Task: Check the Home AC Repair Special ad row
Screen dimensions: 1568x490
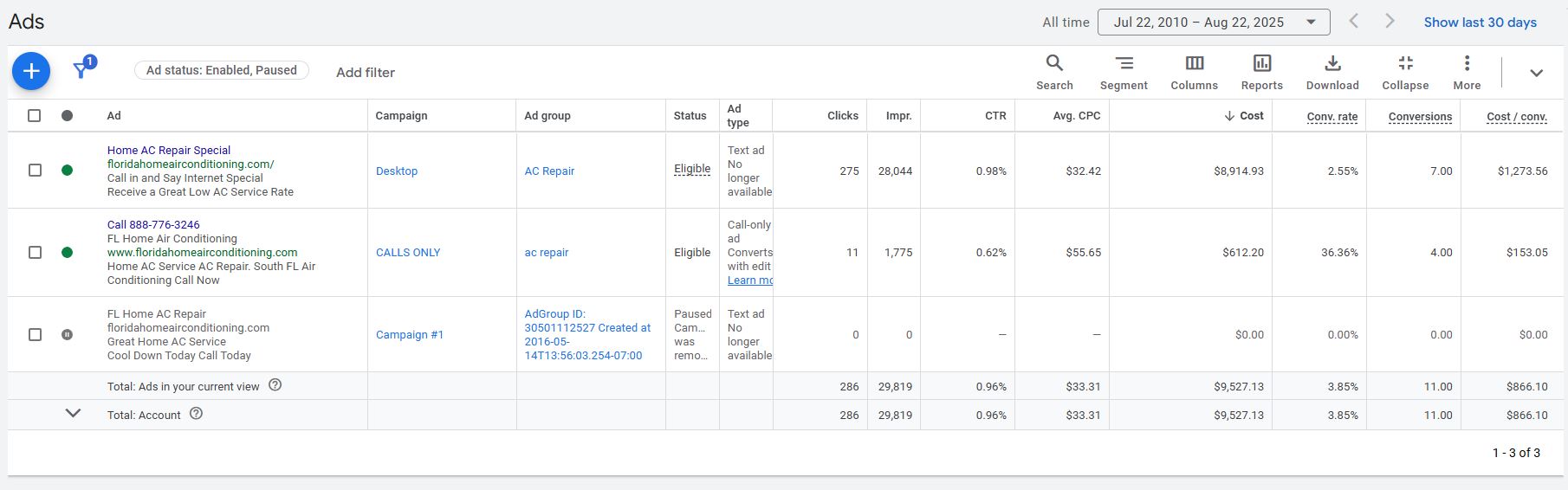Action: click(35, 171)
